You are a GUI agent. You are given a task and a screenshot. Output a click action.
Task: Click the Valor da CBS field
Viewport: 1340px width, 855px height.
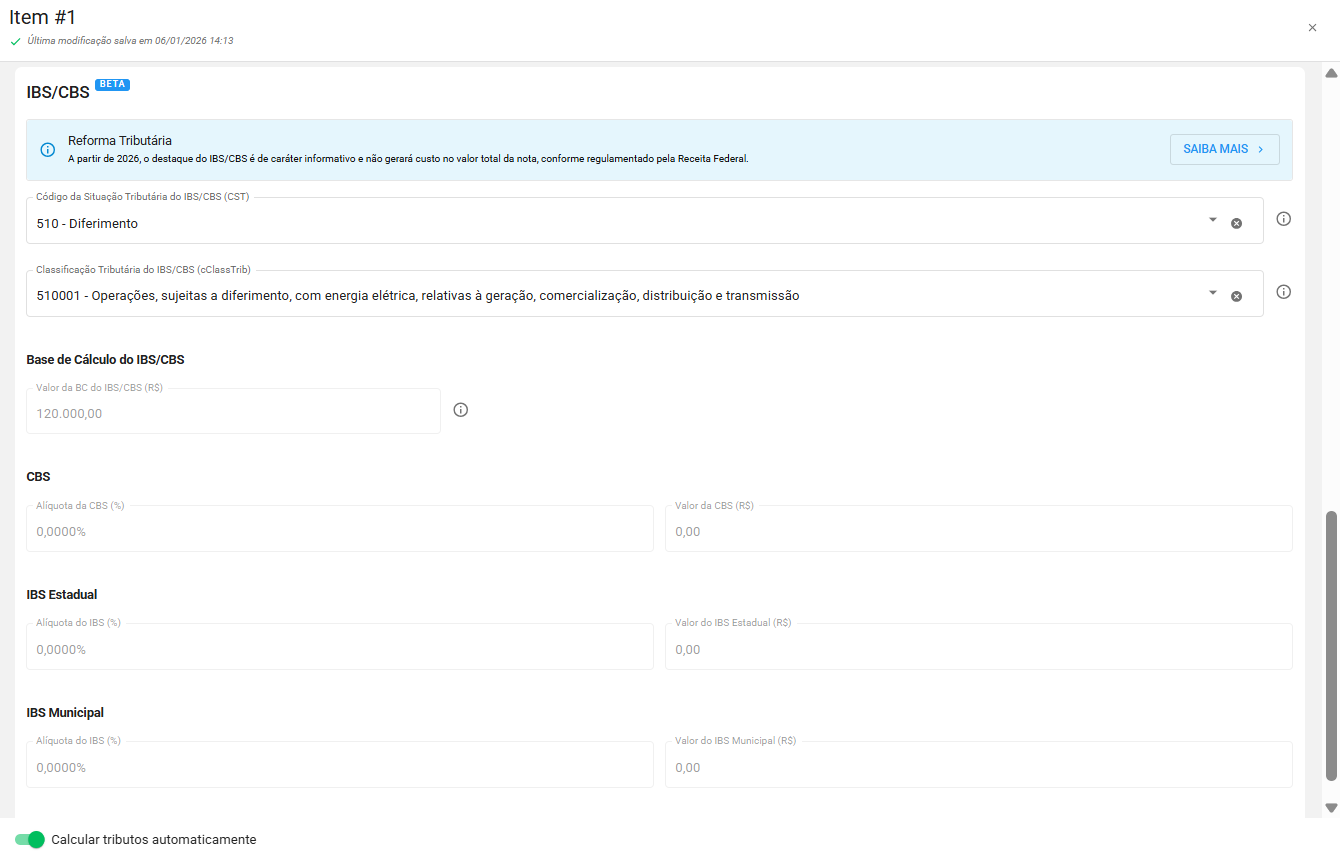point(978,531)
